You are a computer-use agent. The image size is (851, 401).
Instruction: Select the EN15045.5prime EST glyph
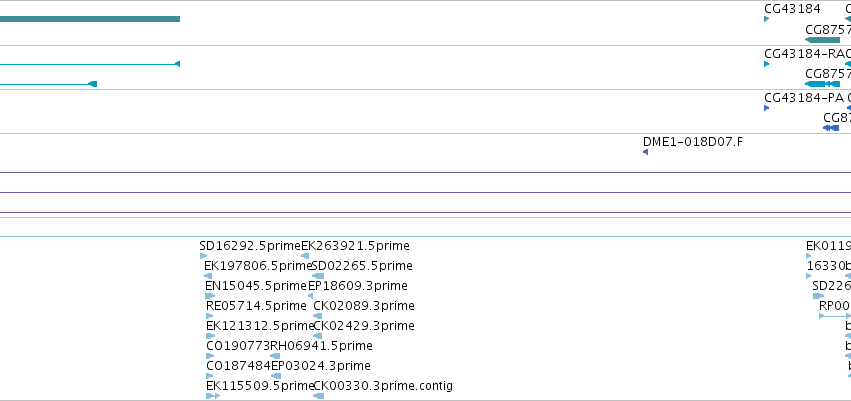(x=210, y=296)
